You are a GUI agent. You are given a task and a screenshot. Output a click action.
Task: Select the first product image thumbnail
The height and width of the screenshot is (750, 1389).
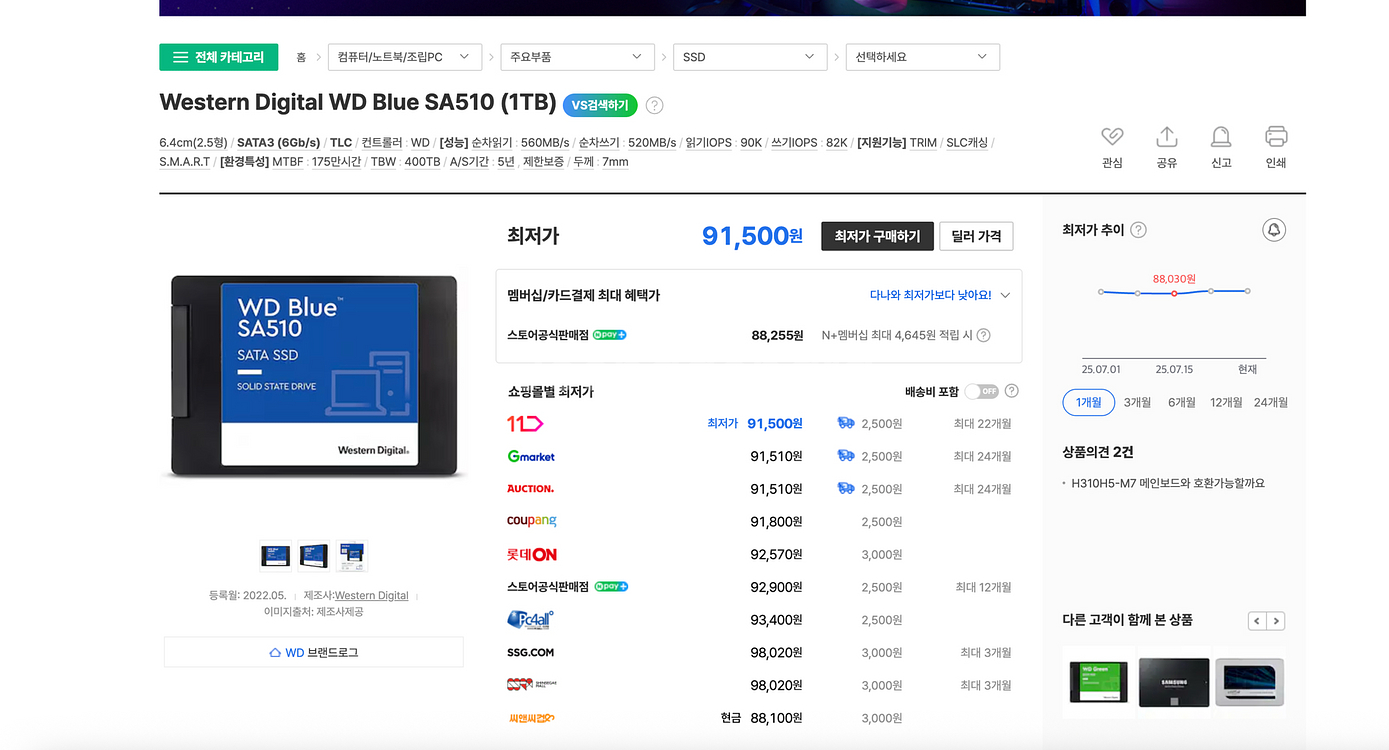coord(275,555)
